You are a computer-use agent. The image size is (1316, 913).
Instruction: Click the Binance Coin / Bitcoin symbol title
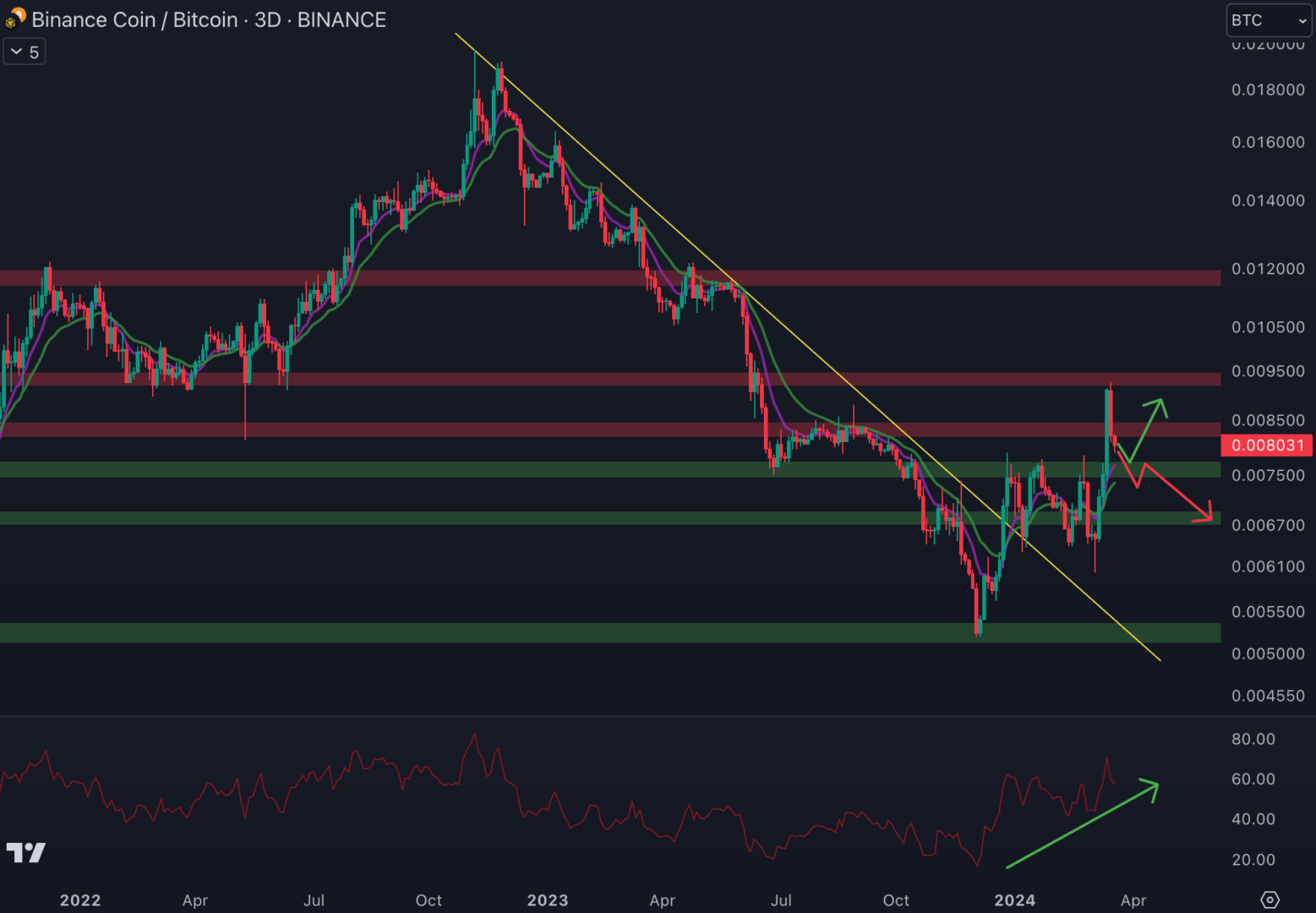209,19
